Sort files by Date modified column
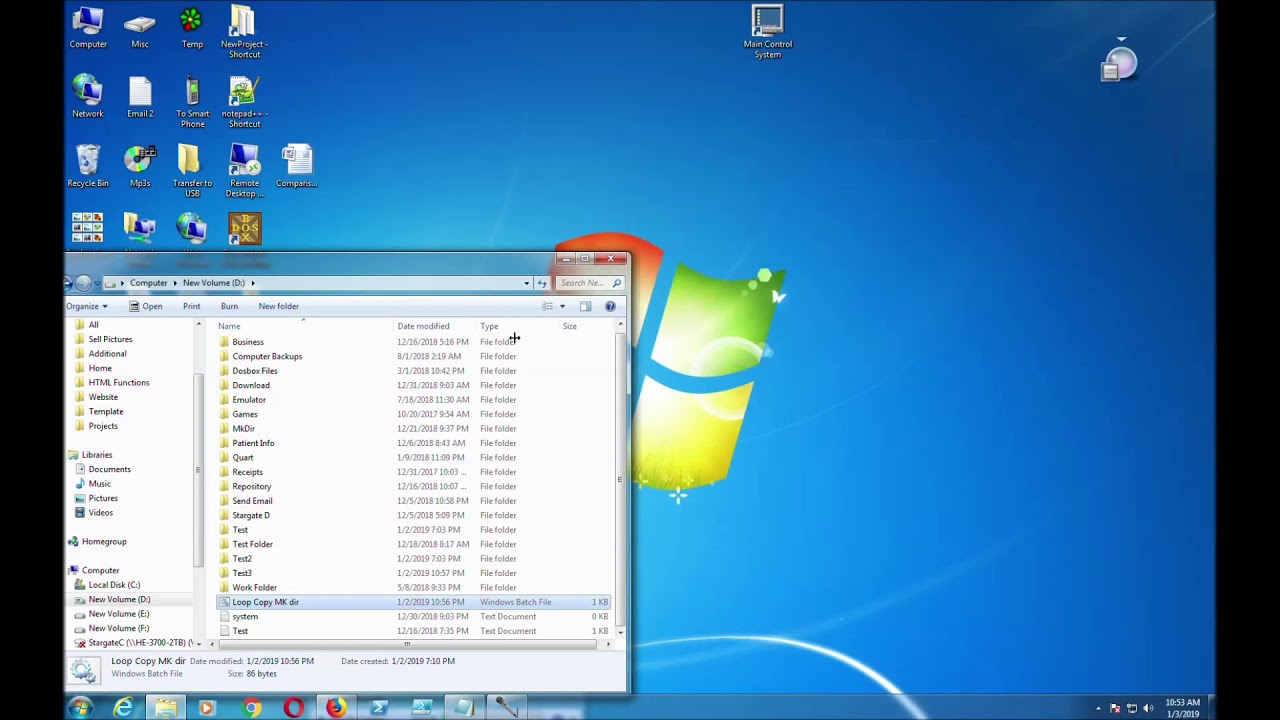The height and width of the screenshot is (720, 1280). [435, 326]
